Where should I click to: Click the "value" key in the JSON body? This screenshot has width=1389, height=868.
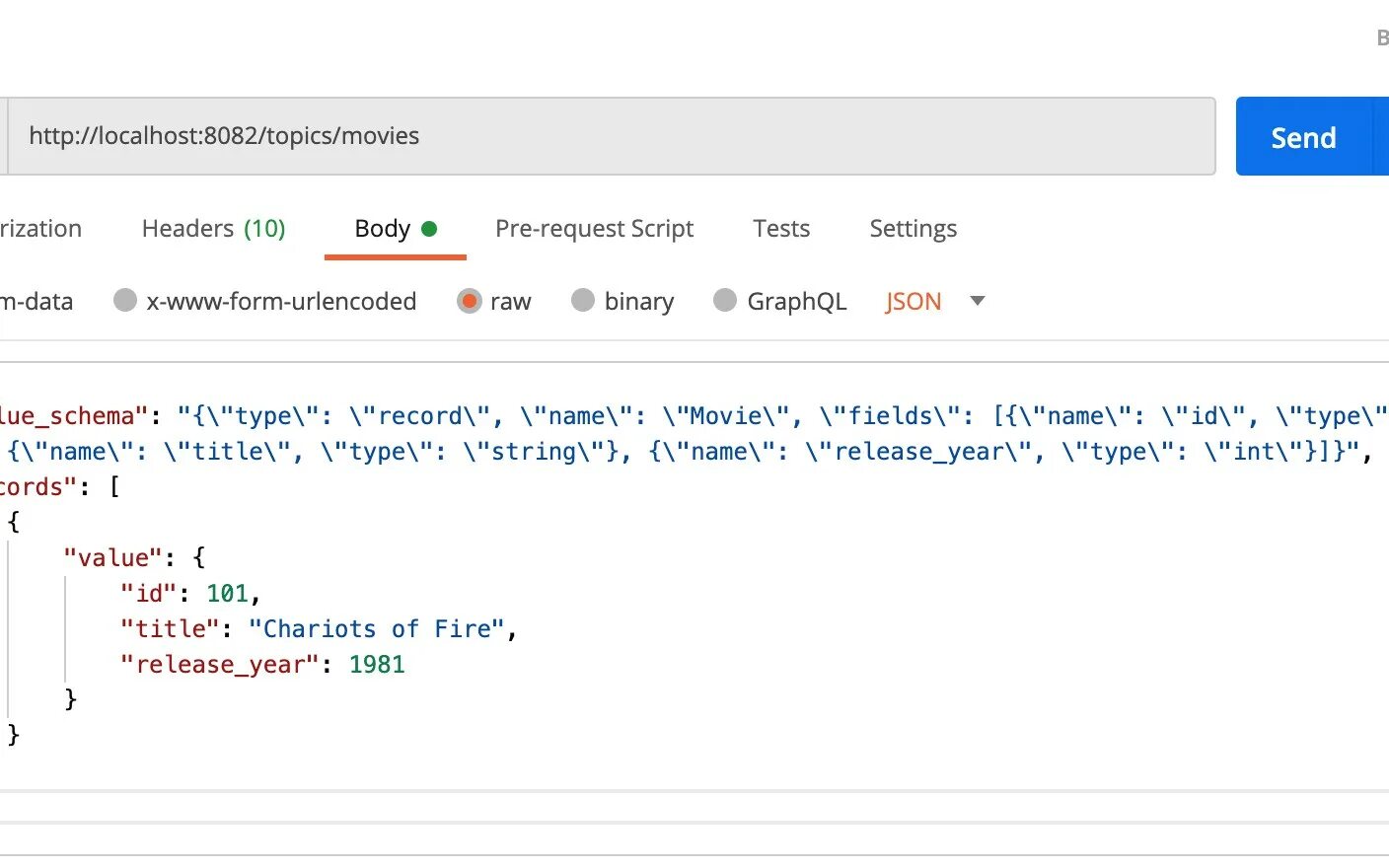(x=112, y=558)
